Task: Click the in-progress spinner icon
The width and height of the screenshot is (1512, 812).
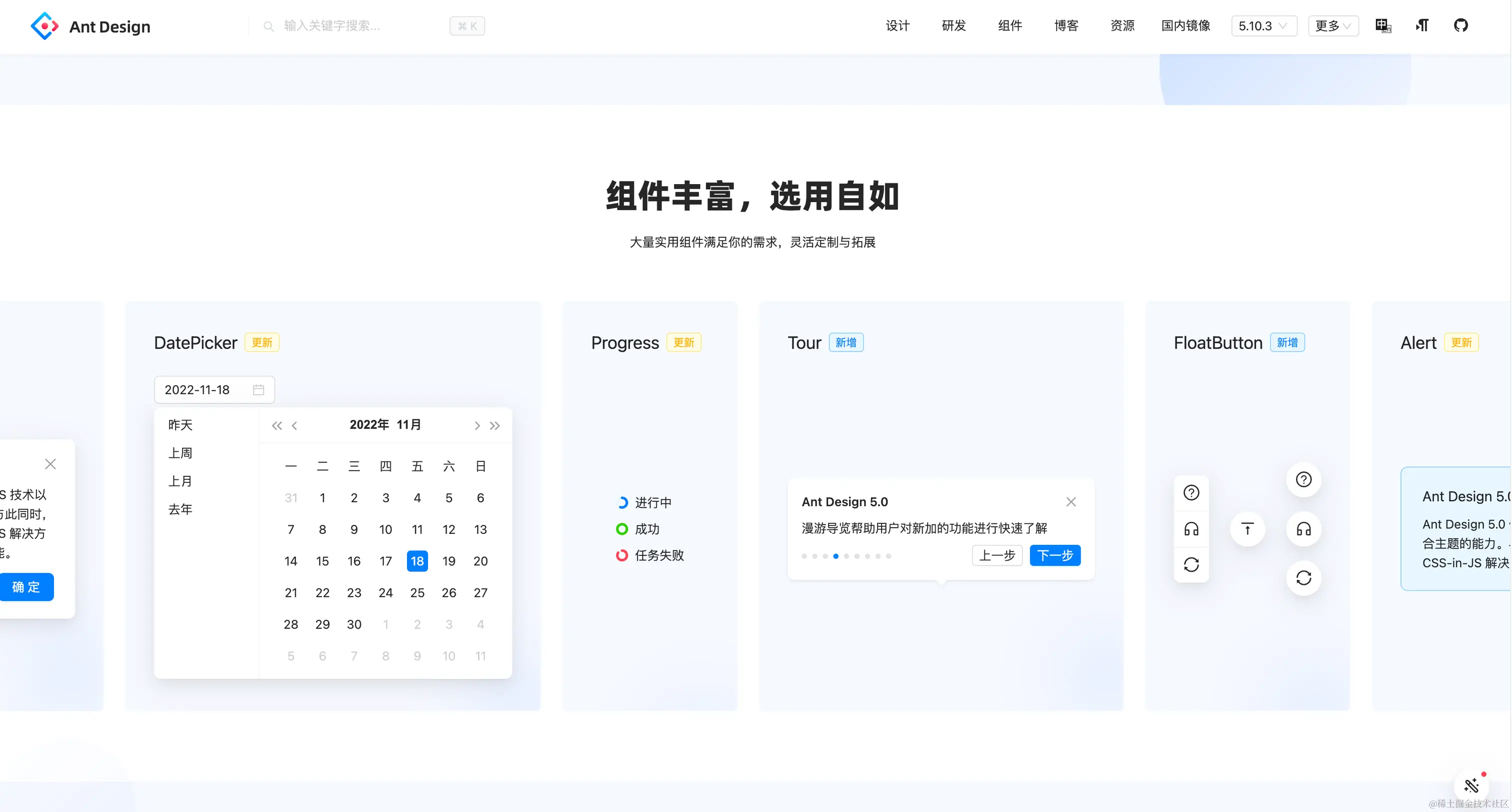Action: 622,503
